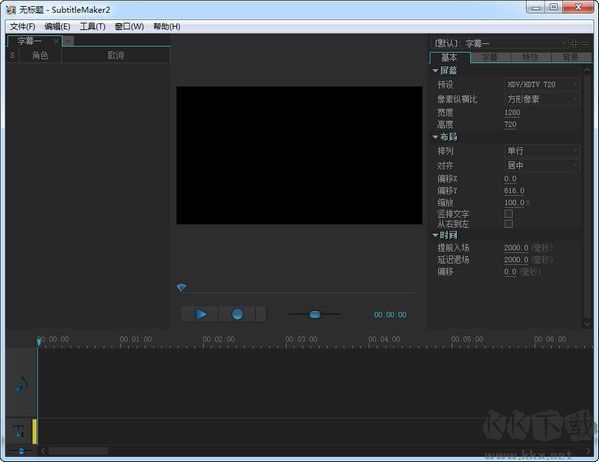Click the 延迟退场 value 2000.0

(516, 260)
